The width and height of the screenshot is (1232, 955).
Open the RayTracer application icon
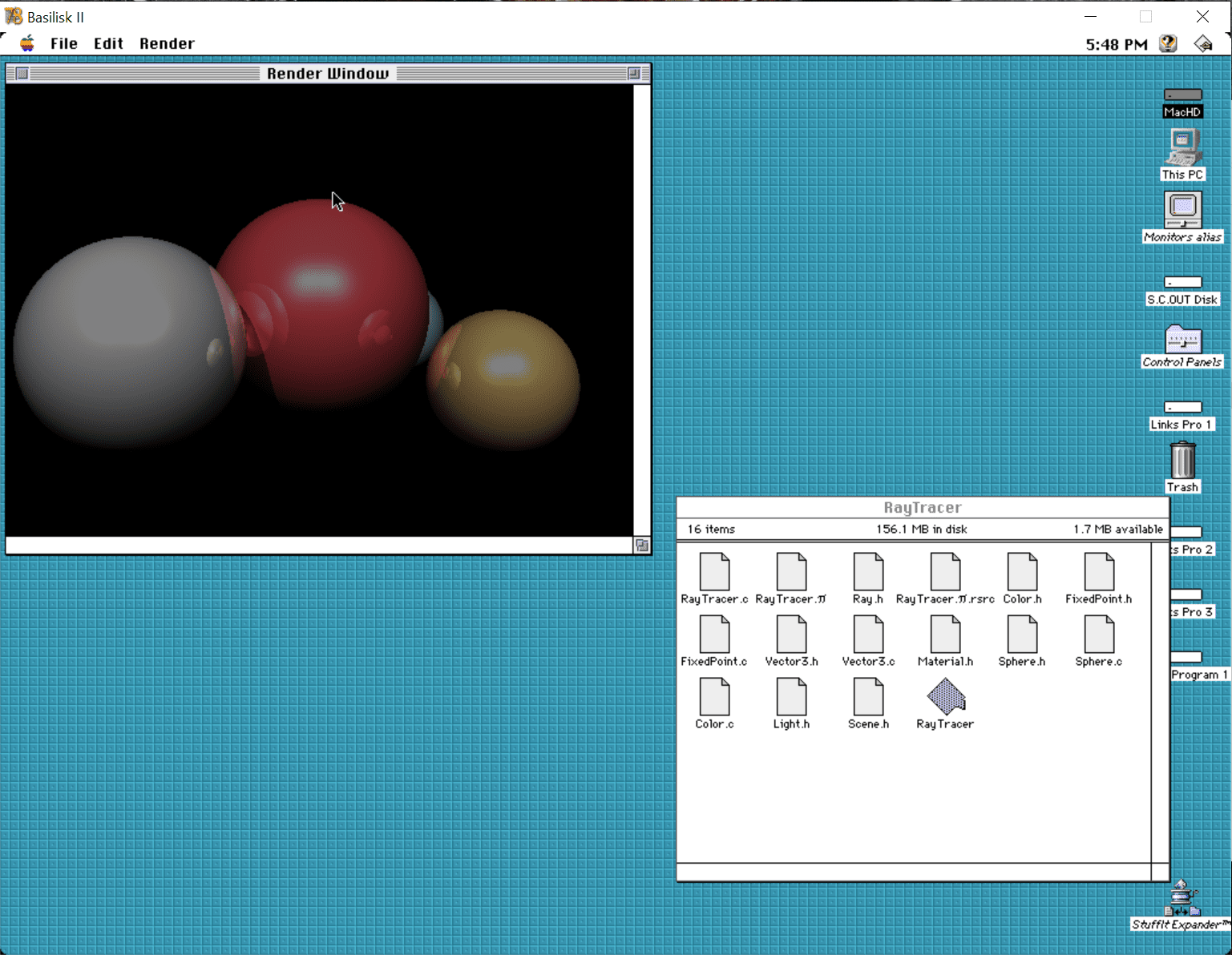tap(946, 696)
